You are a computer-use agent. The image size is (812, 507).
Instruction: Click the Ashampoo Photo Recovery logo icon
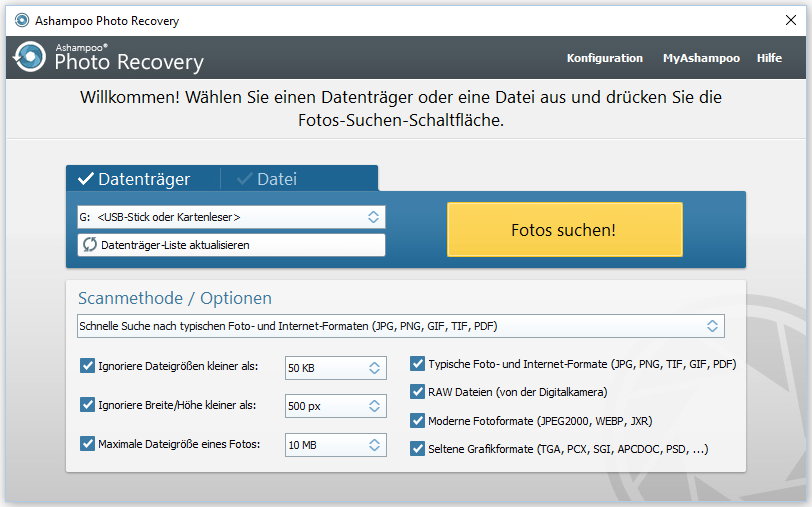[x=30, y=56]
